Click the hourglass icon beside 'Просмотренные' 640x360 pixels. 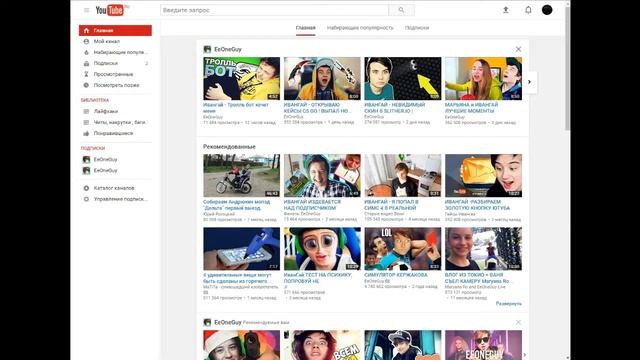coord(86,74)
